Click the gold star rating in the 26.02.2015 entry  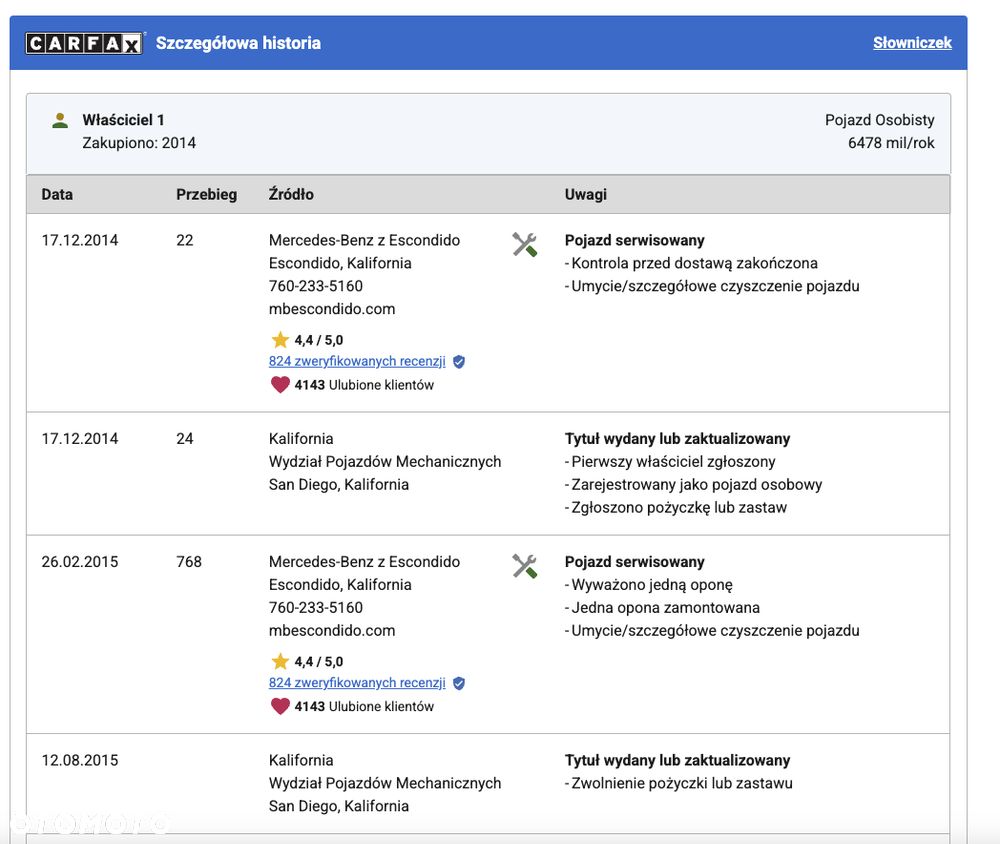pyautogui.click(x=280, y=661)
